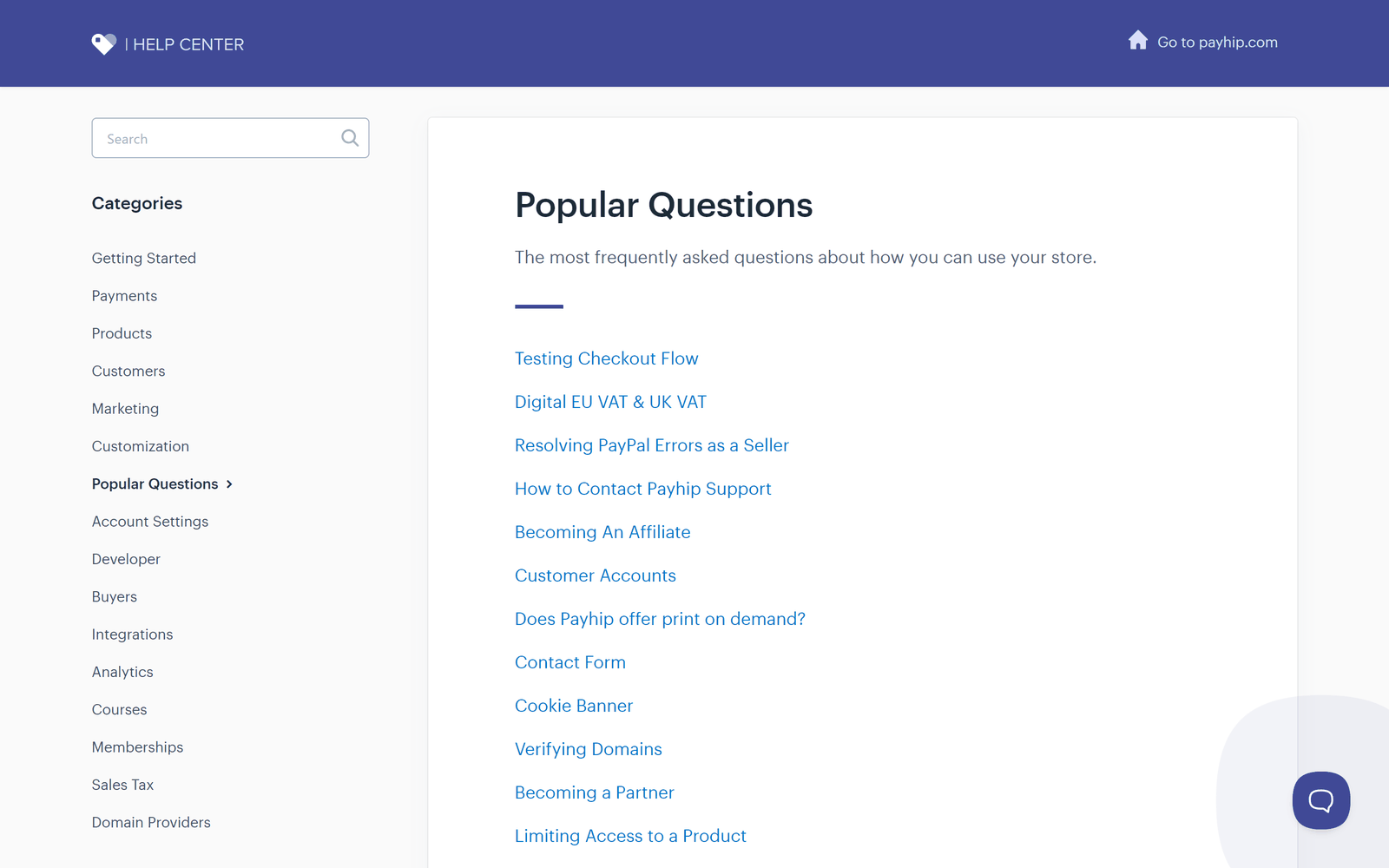Open the Getting Started category
The width and height of the screenshot is (1389, 868).
(x=144, y=258)
